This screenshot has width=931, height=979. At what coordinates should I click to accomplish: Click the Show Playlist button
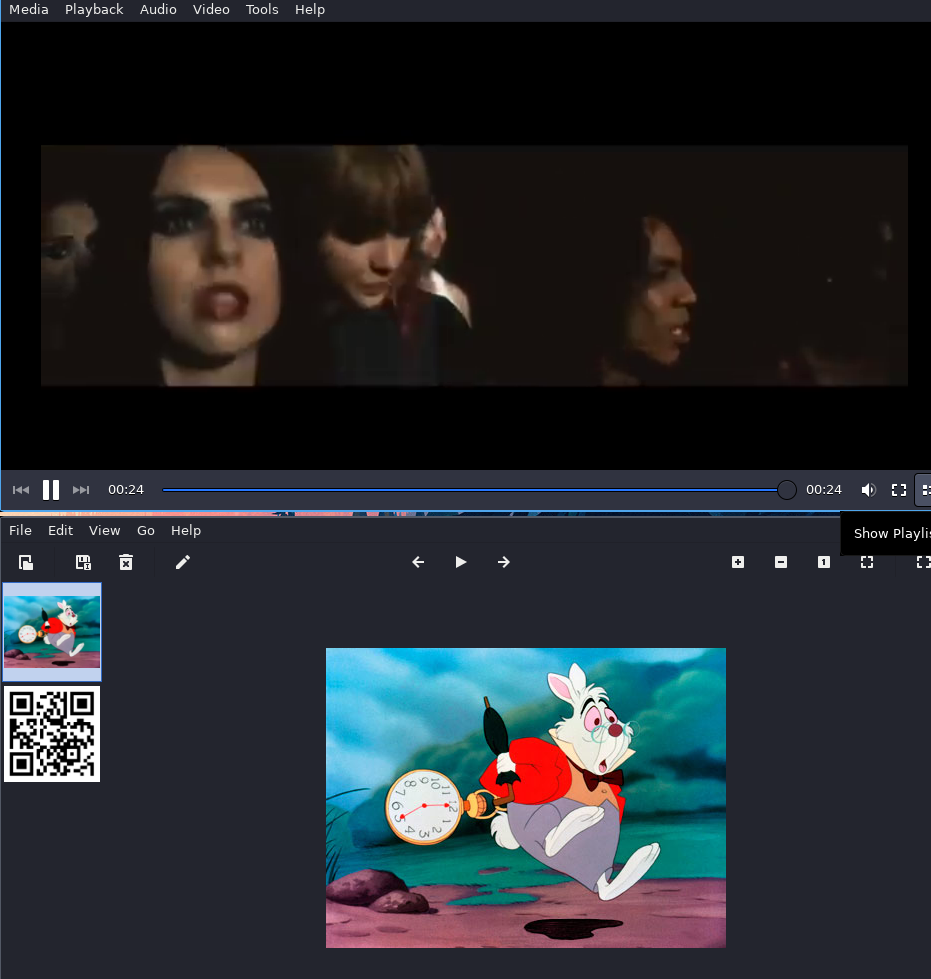tap(925, 490)
